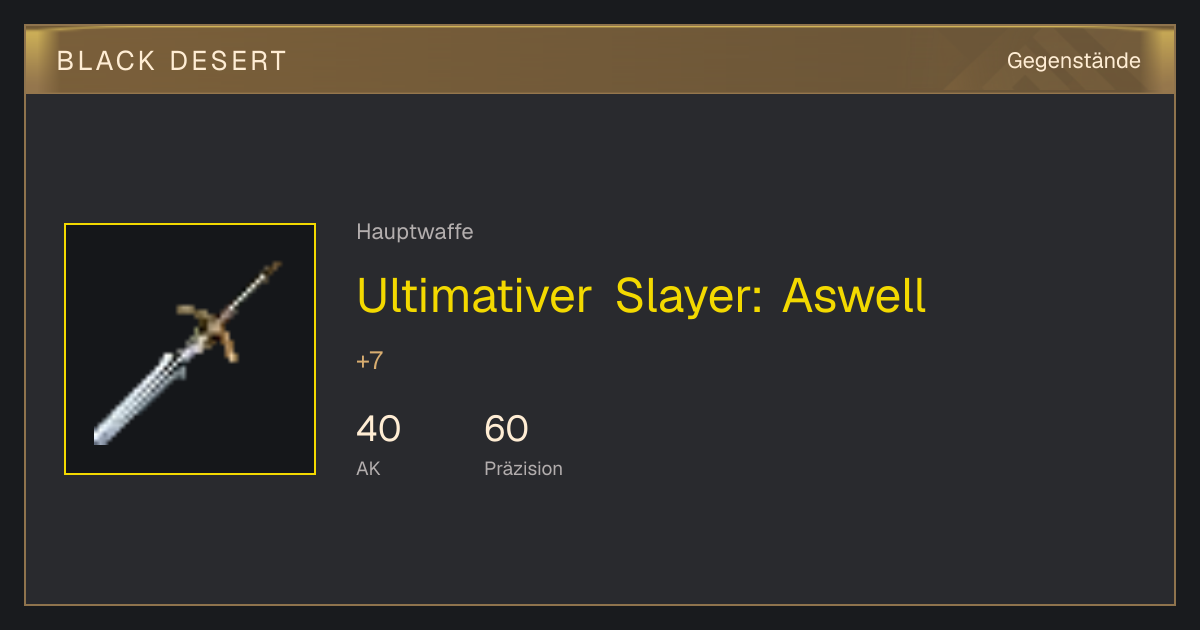Go to the Gegenstände section
Screen dimensions: 1200x630
pos(1073,61)
